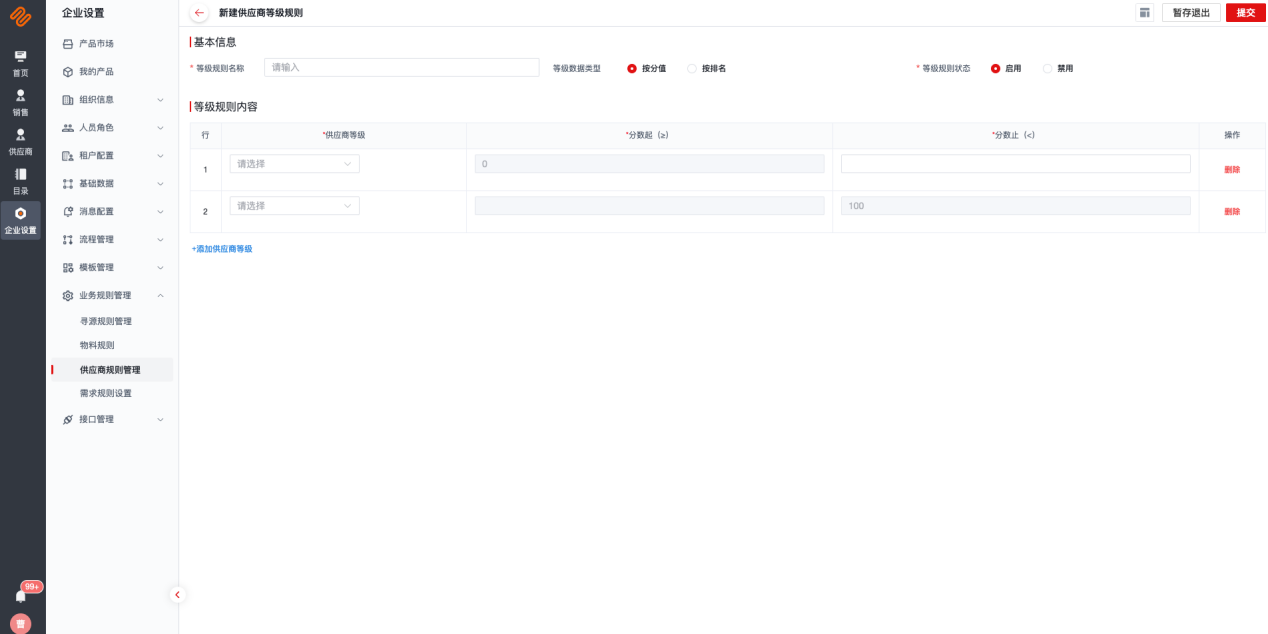Collapse sidebar with red arrow handle
The image size is (1268, 634).
click(178, 594)
